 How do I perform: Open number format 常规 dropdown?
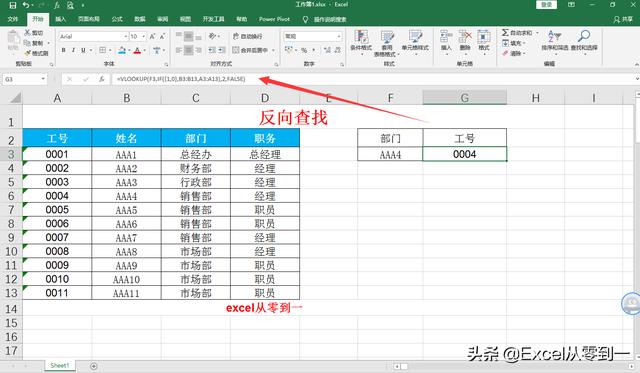(x=339, y=36)
